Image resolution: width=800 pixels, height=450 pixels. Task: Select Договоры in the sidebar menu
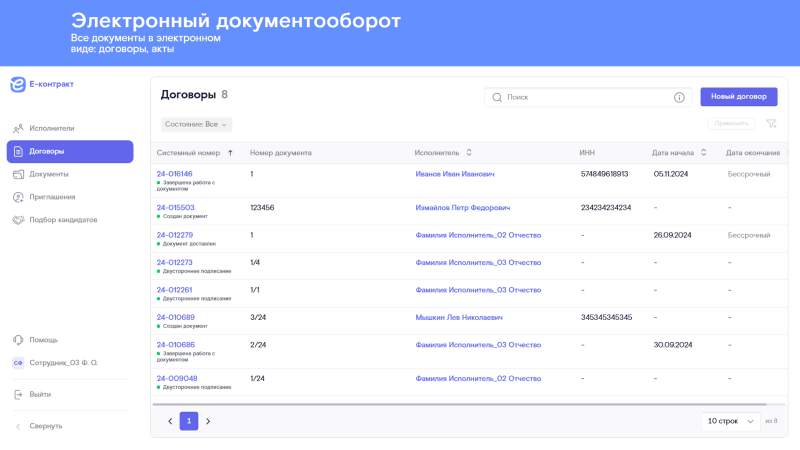point(70,152)
